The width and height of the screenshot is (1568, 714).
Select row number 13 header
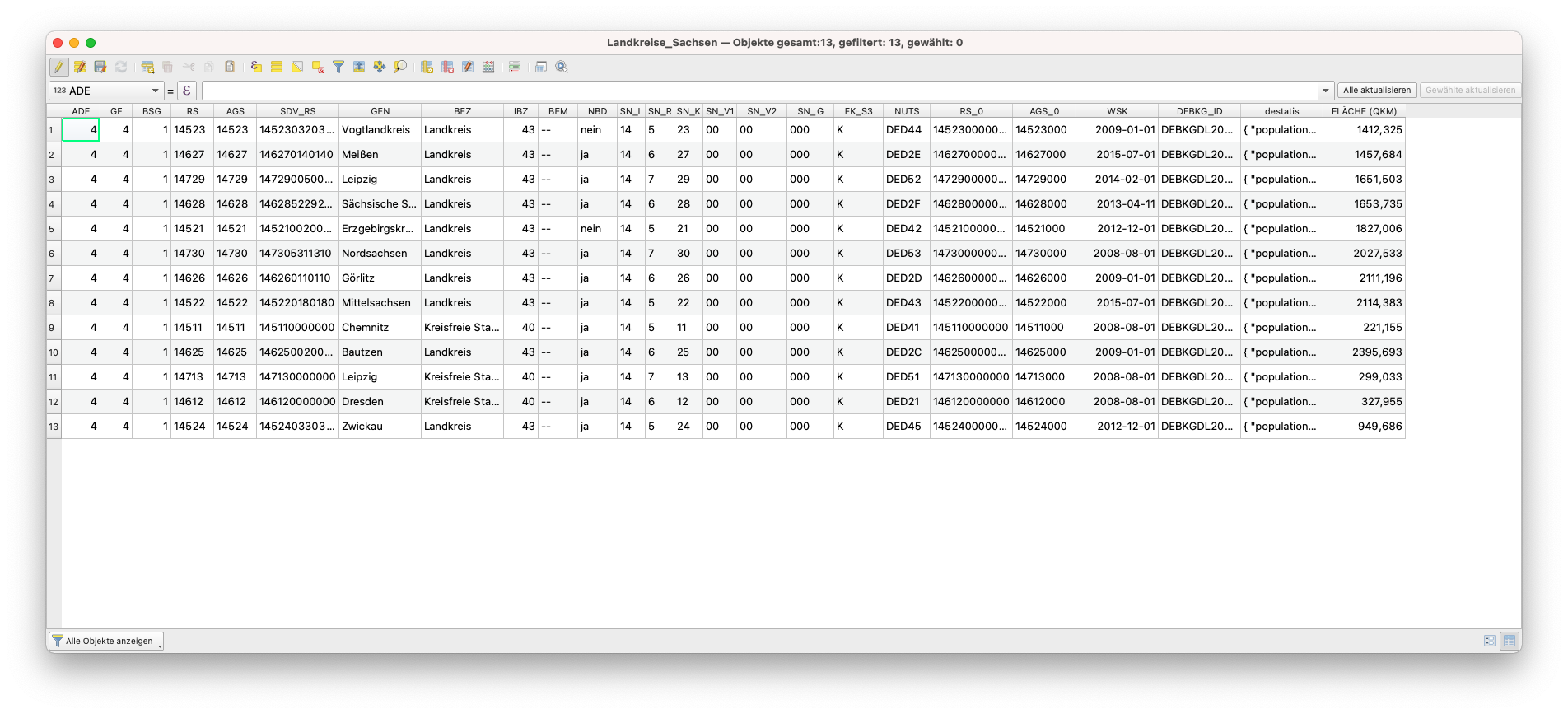[54, 427]
